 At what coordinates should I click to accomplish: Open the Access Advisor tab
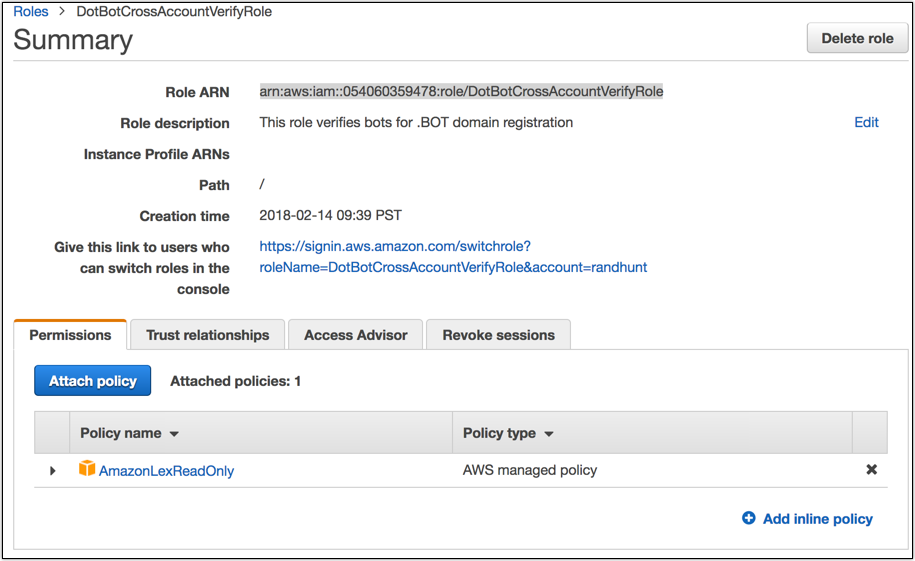click(x=355, y=334)
